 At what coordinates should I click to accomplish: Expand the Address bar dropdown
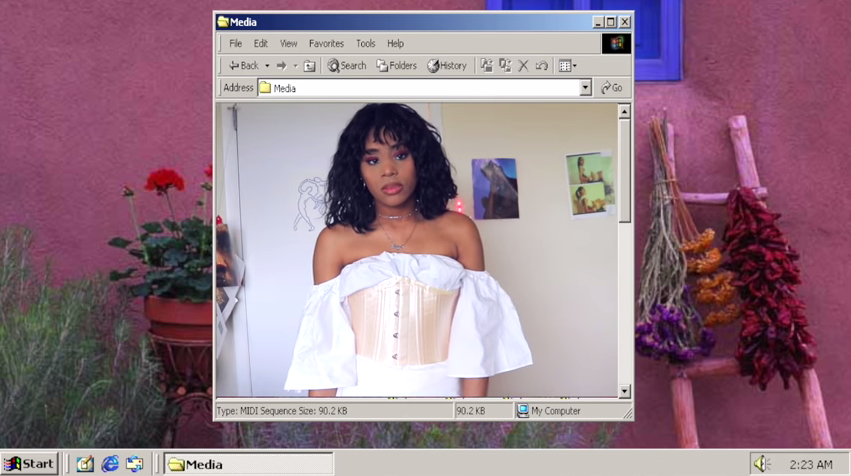pyautogui.click(x=585, y=88)
